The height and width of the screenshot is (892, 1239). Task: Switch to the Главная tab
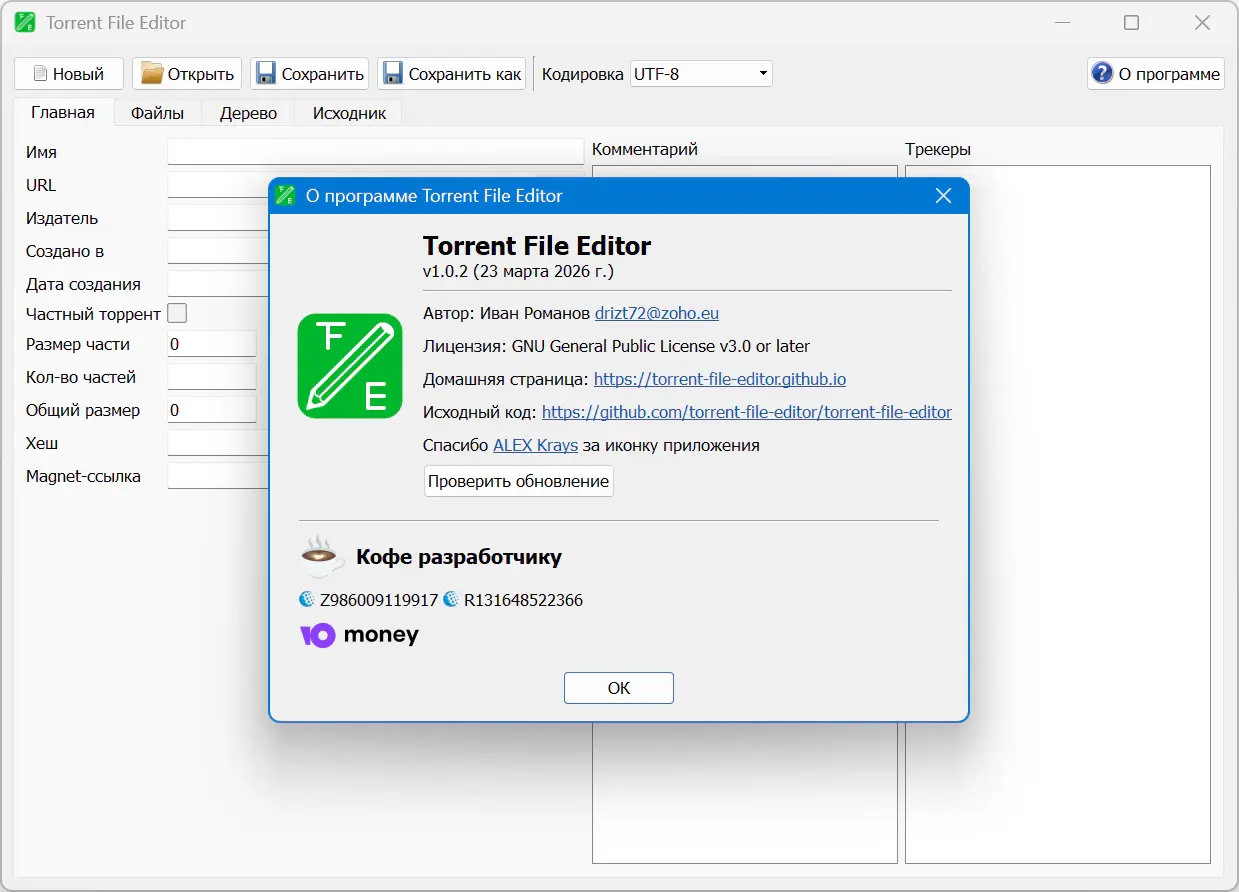[x=63, y=113]
